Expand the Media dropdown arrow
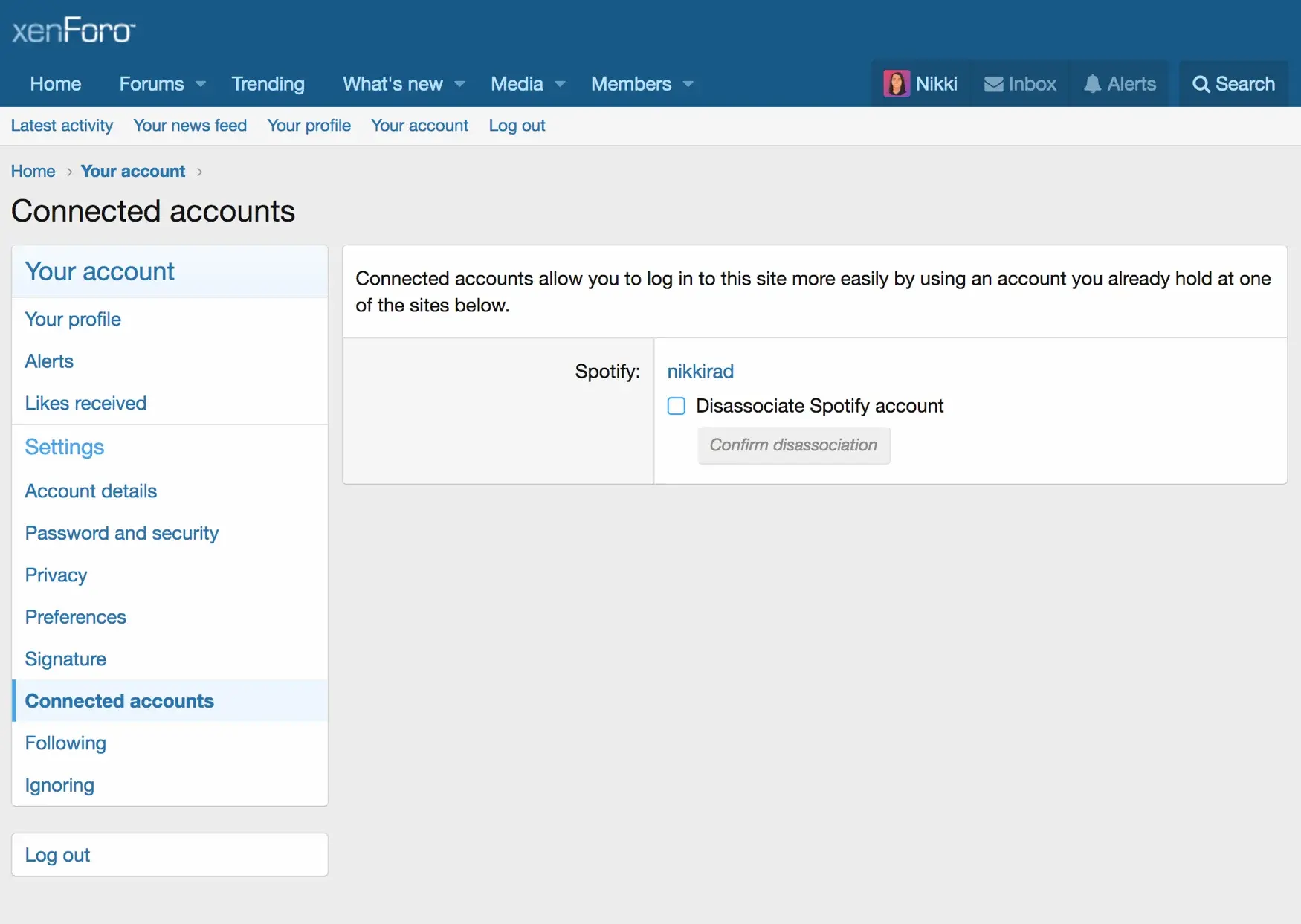This screenshot has width=1301, height=924. 560,84
